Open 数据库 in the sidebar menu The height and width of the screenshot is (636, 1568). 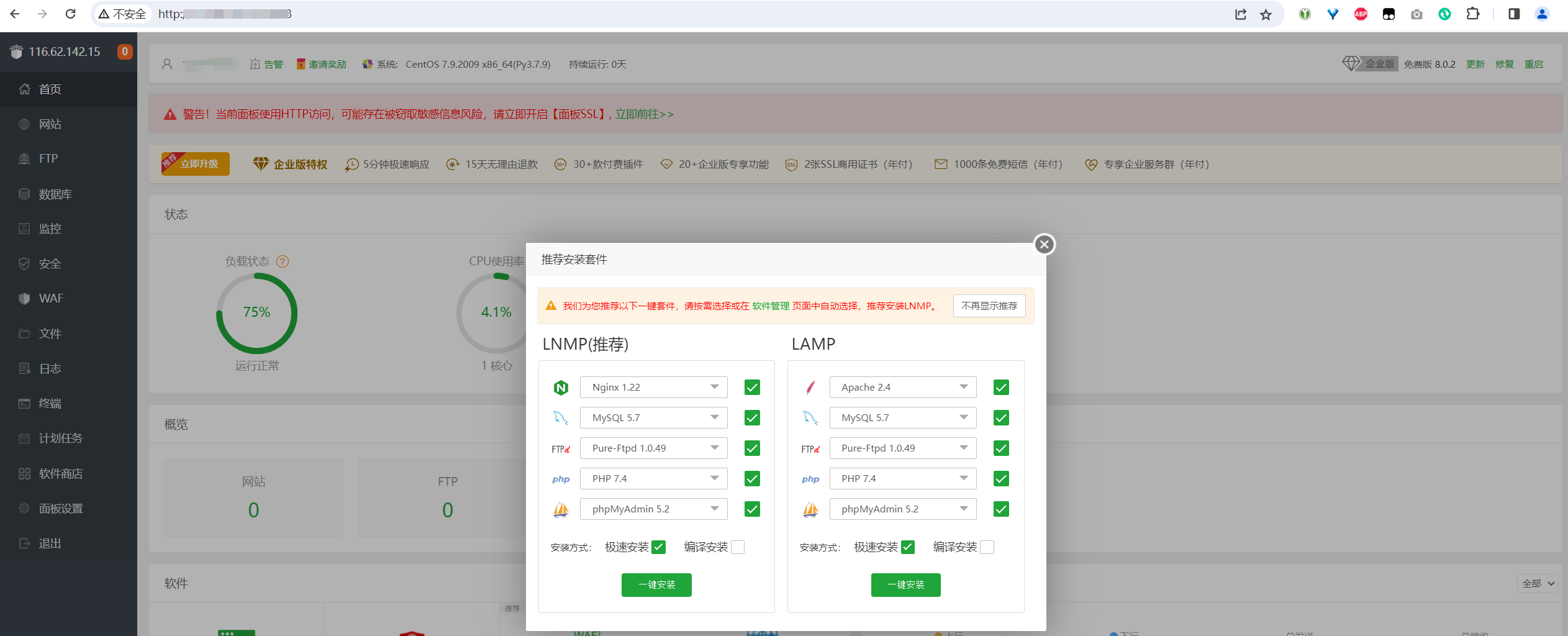click(68, 194)
